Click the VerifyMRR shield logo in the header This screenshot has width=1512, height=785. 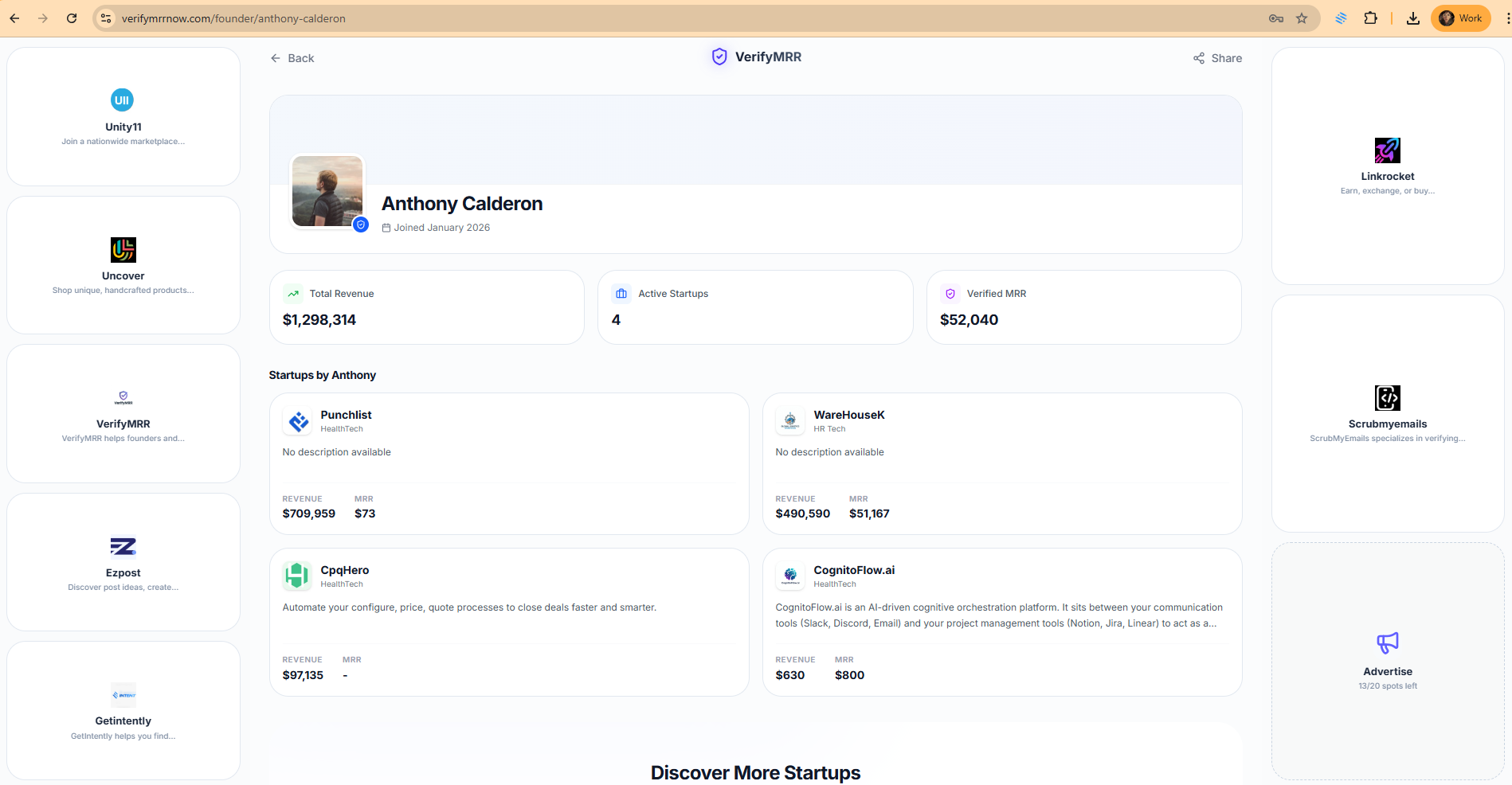719,57
